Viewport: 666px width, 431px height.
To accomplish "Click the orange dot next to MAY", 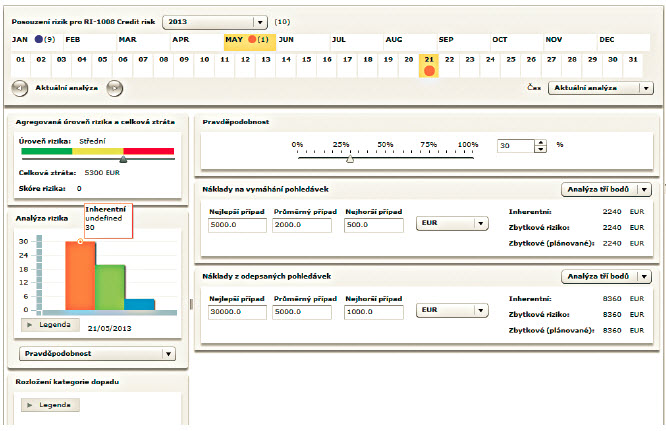I will click(252, 39).
